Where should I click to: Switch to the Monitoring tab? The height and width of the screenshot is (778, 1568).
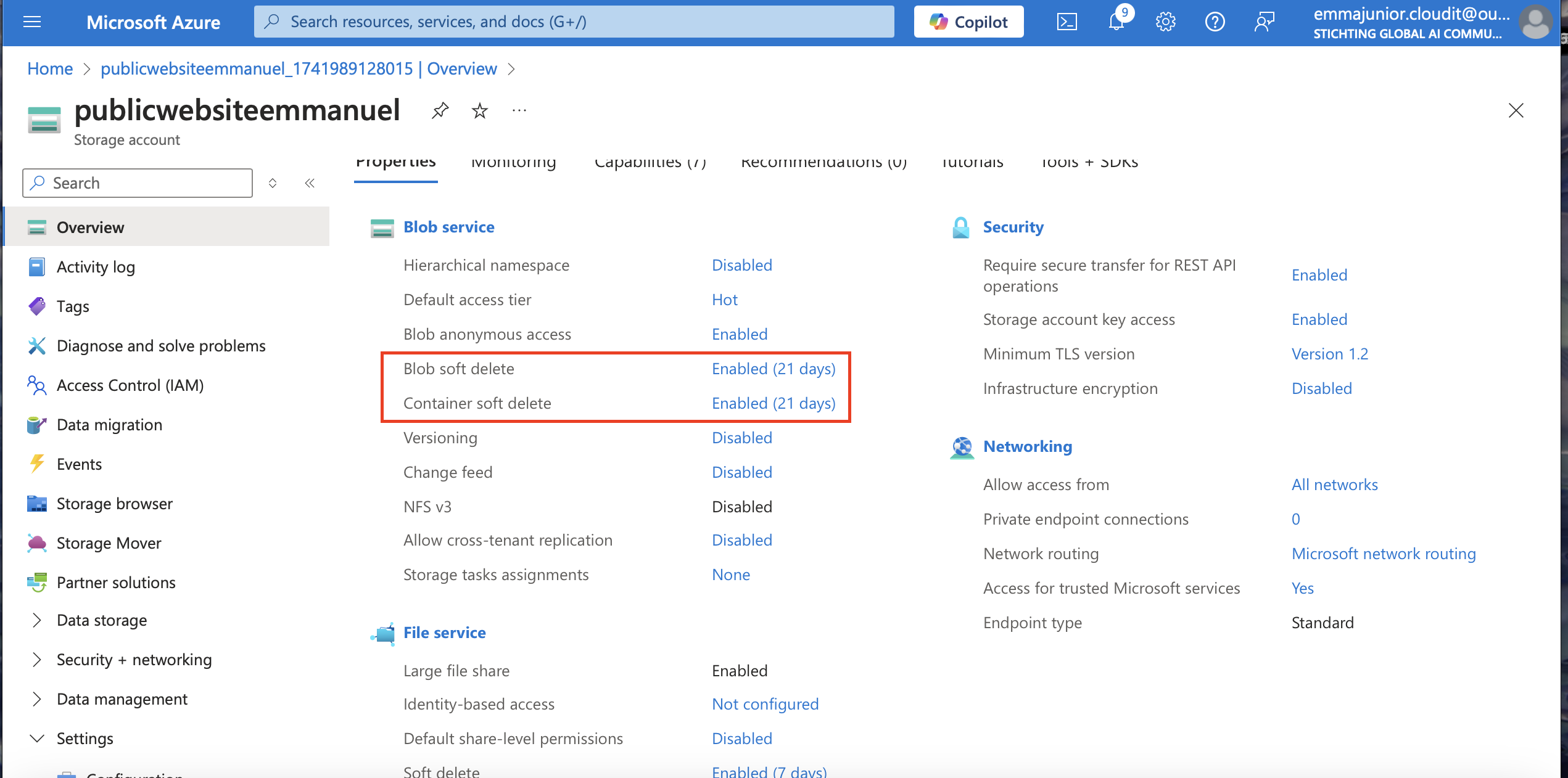click(514, 164)
